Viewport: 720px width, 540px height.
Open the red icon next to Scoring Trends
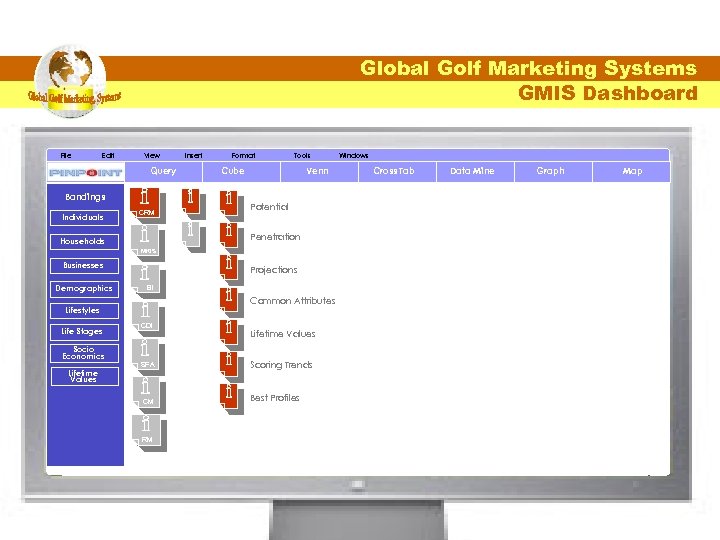click(x=231, y=366)
